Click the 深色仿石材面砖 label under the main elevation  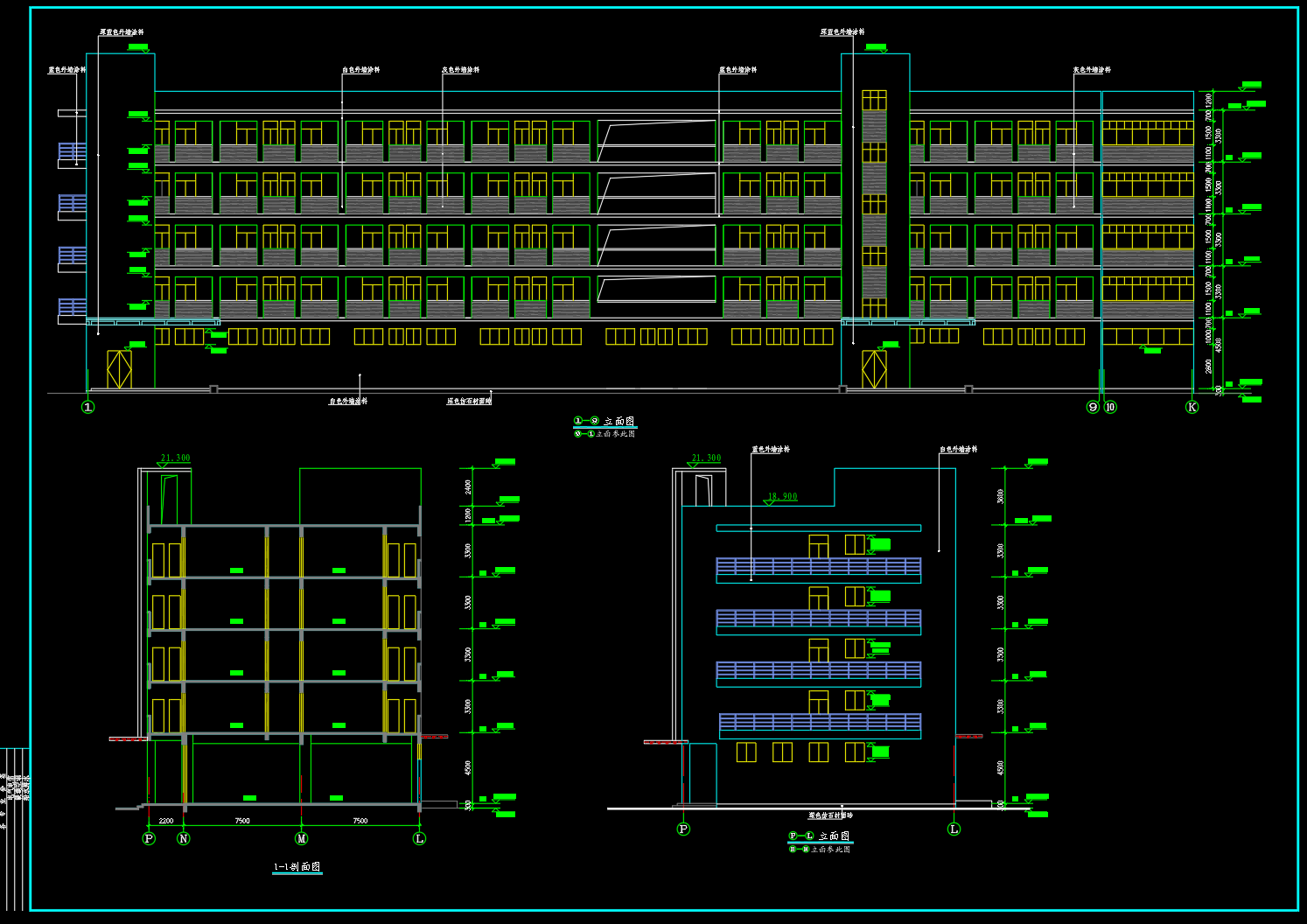point(469,401)
